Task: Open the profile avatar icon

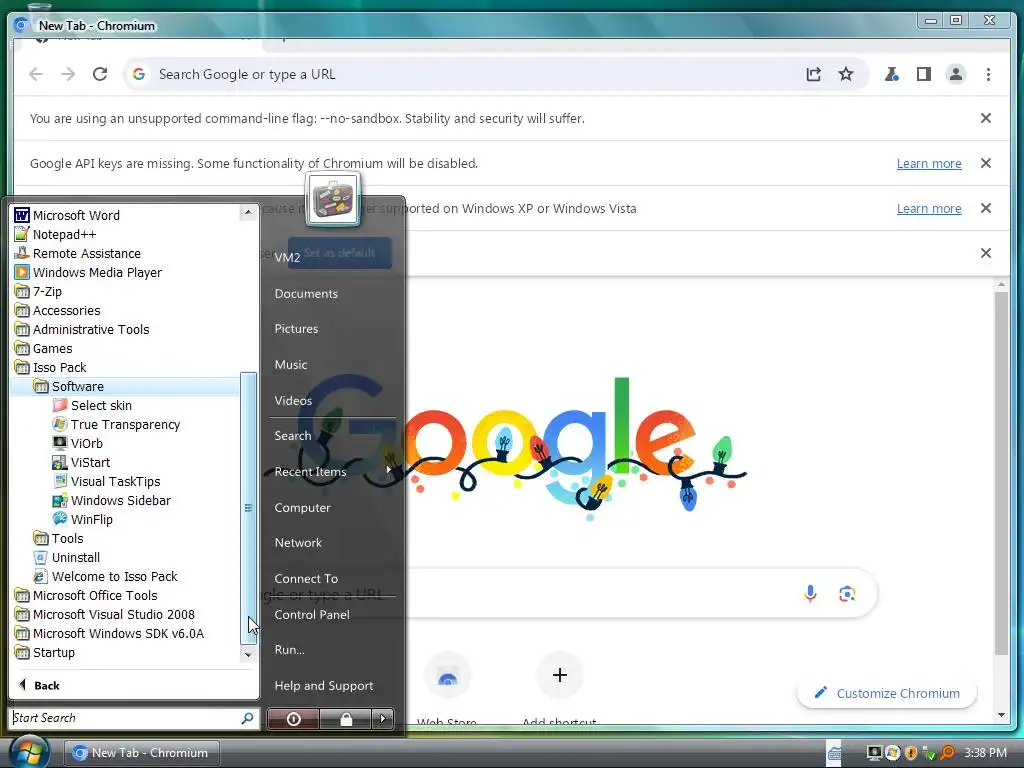Action: pyautogui.click(x=955, y=74)
